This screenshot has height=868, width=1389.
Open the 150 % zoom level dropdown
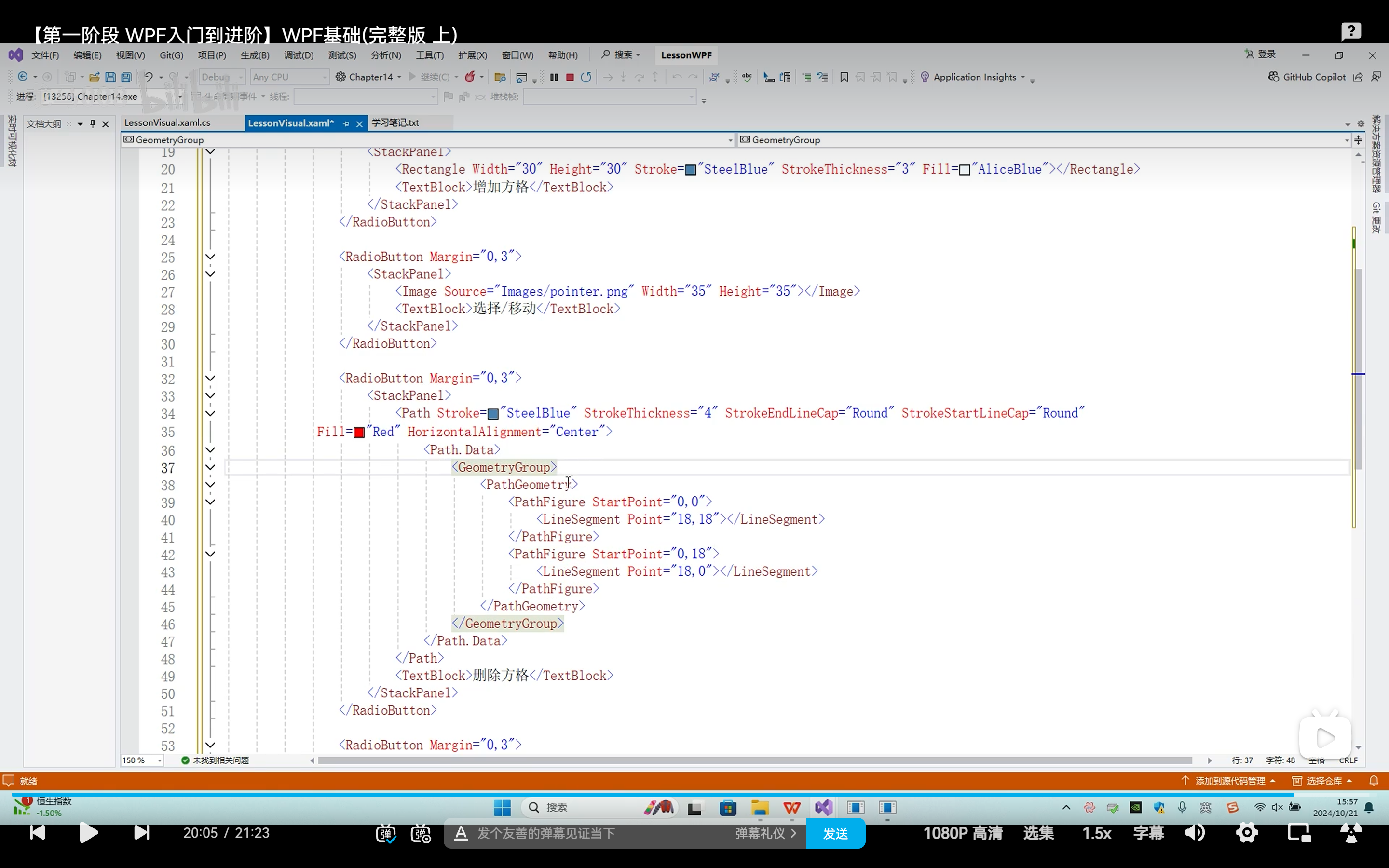(160, 760)
